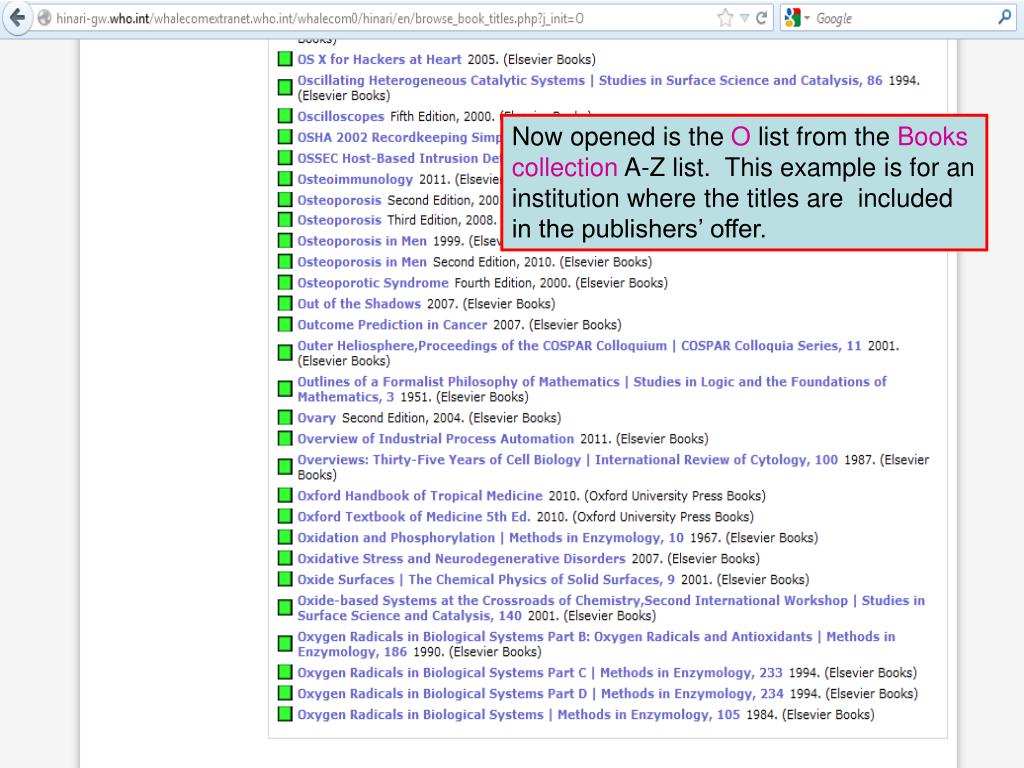Open Outcome Prediction in Cancer link

[x=392, y=325]
